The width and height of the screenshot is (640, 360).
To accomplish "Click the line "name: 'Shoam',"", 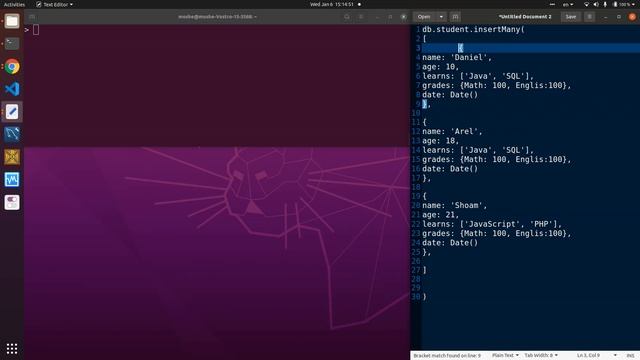I will click(x=454, y=205).
